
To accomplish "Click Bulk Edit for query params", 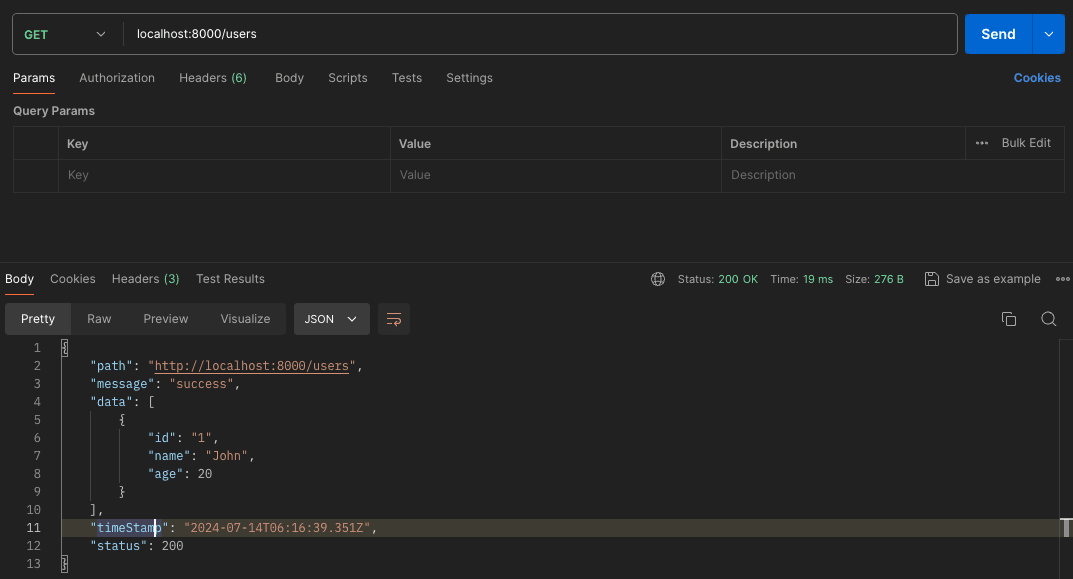I will 1026,143.
